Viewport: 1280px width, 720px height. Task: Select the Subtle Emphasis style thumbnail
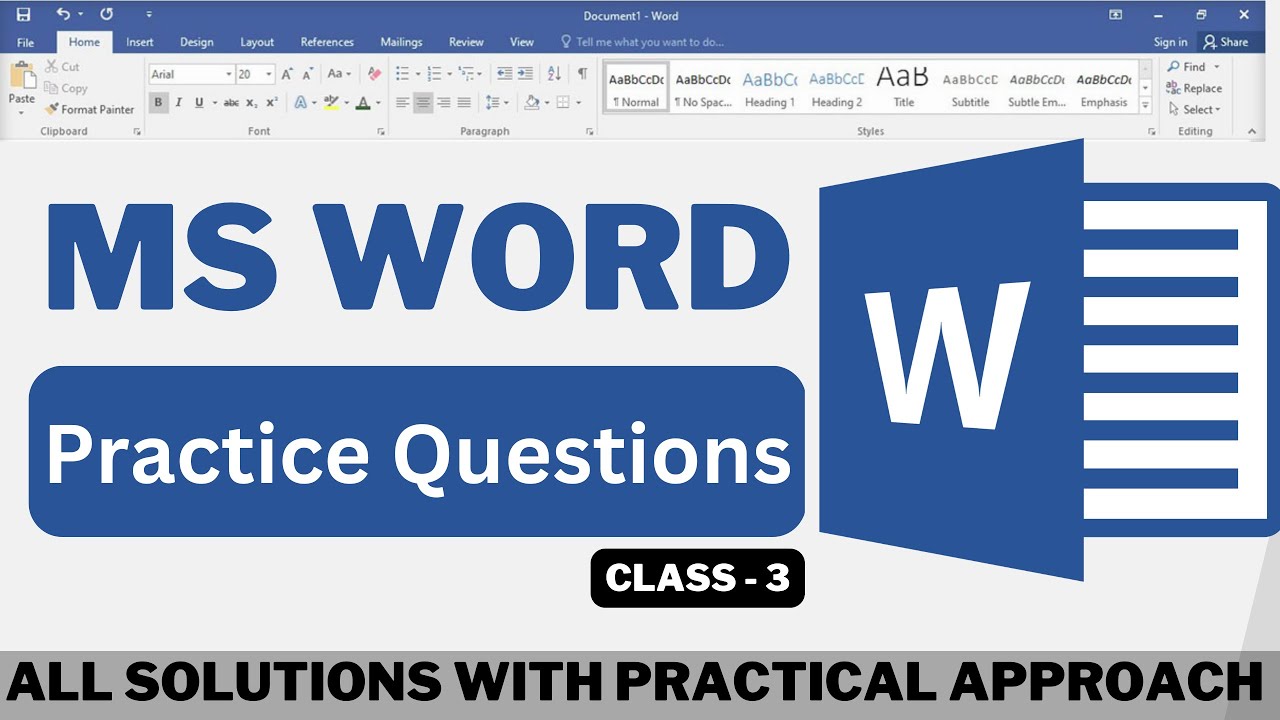pos(1037,88)
